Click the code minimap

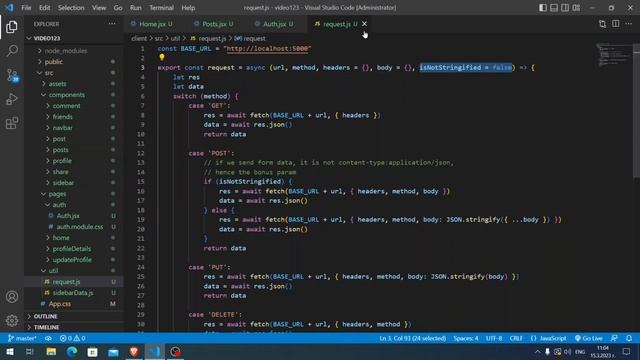coord(614,55)
